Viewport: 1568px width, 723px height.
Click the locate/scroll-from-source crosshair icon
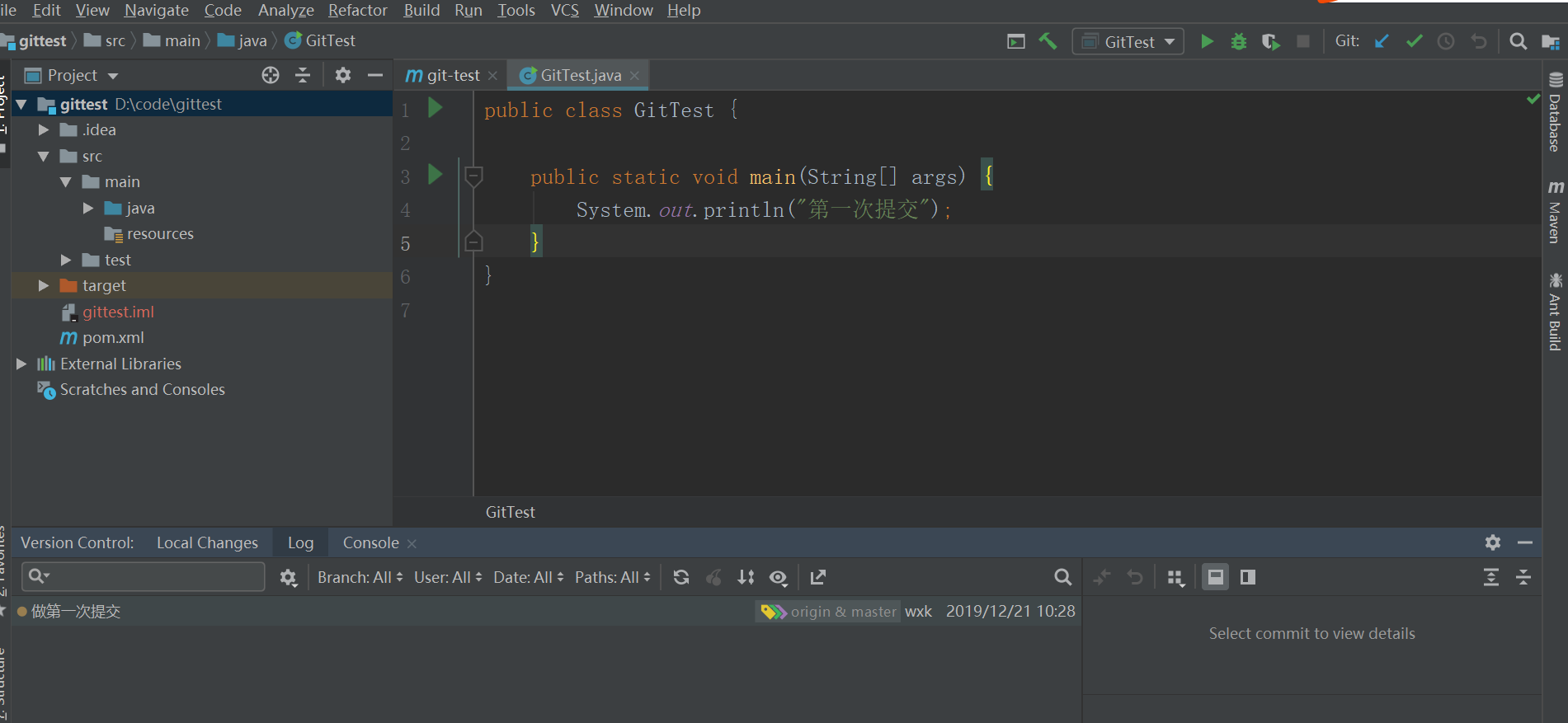click(271, 75)
